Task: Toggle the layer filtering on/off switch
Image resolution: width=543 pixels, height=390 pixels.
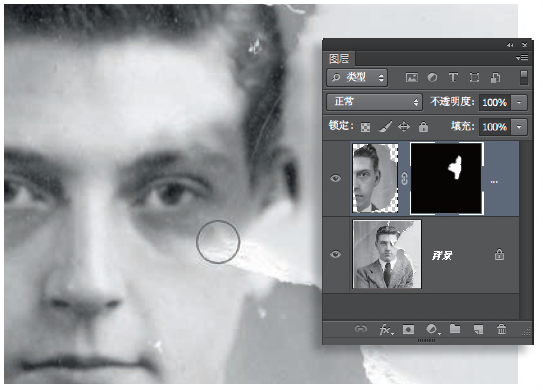Action: click(524, 78)
